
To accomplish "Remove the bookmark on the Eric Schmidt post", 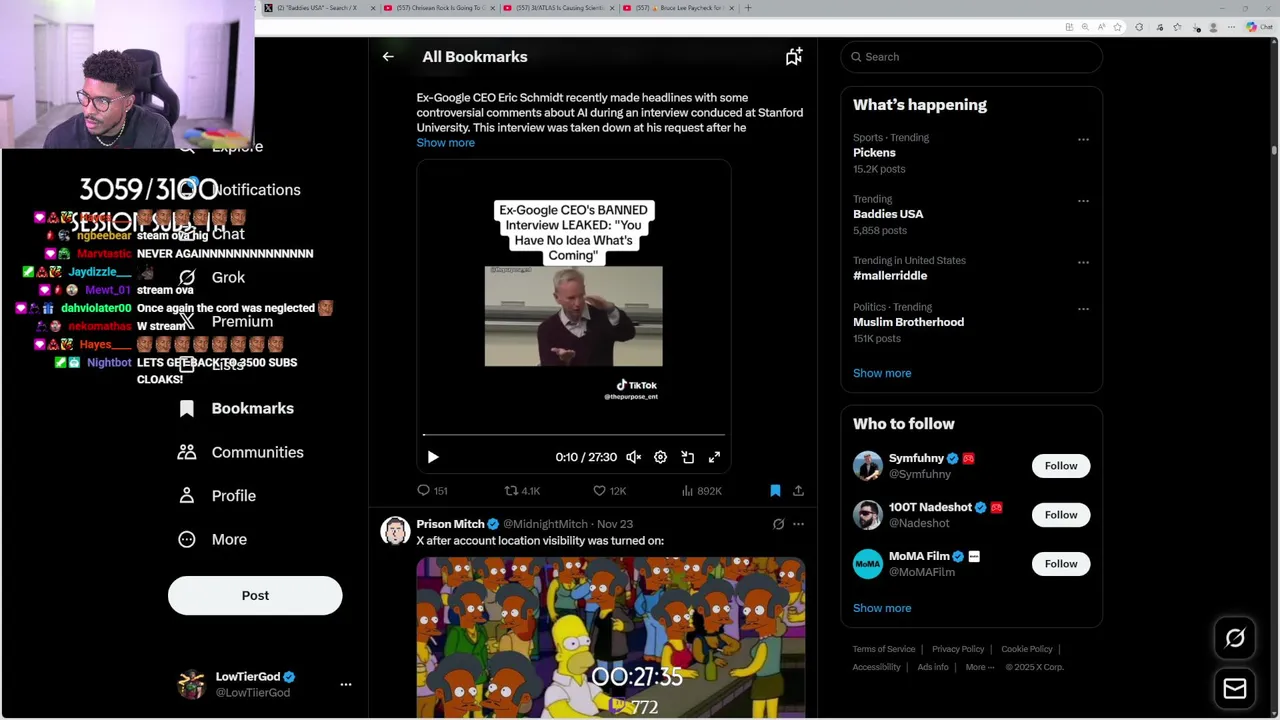I will [775, 491].
